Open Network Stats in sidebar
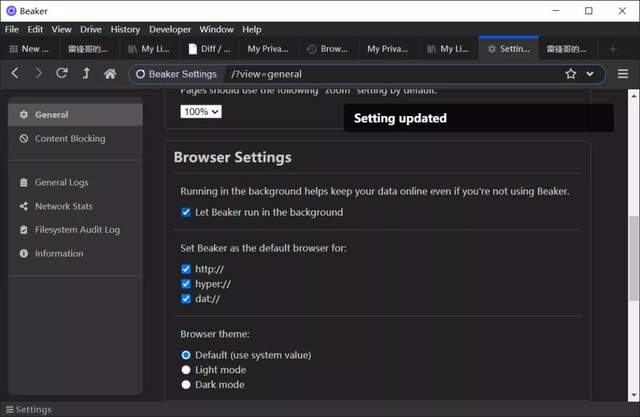The height and width of the screenshot is (417, 640). click(63, 206)
